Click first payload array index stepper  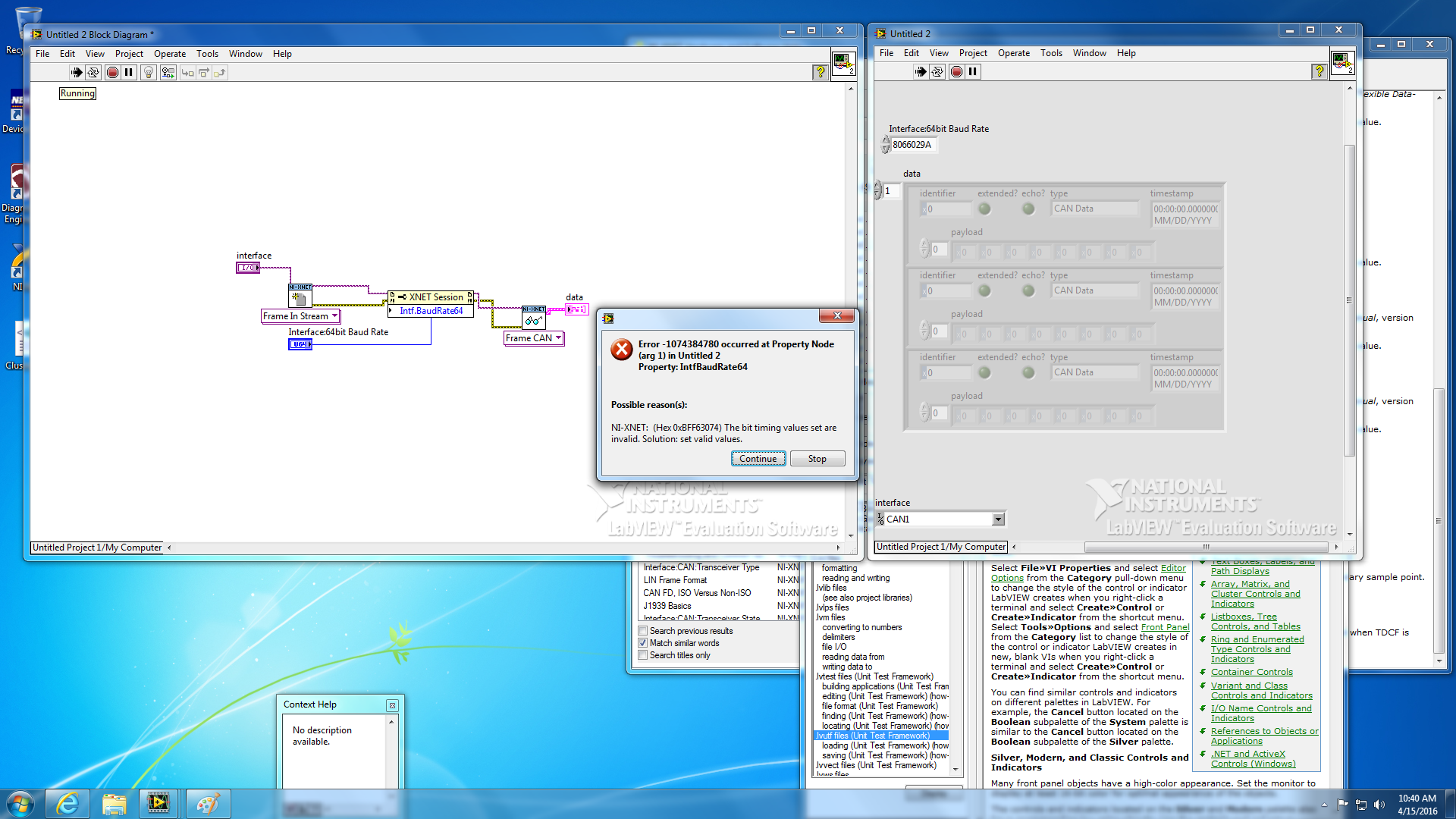924,249
